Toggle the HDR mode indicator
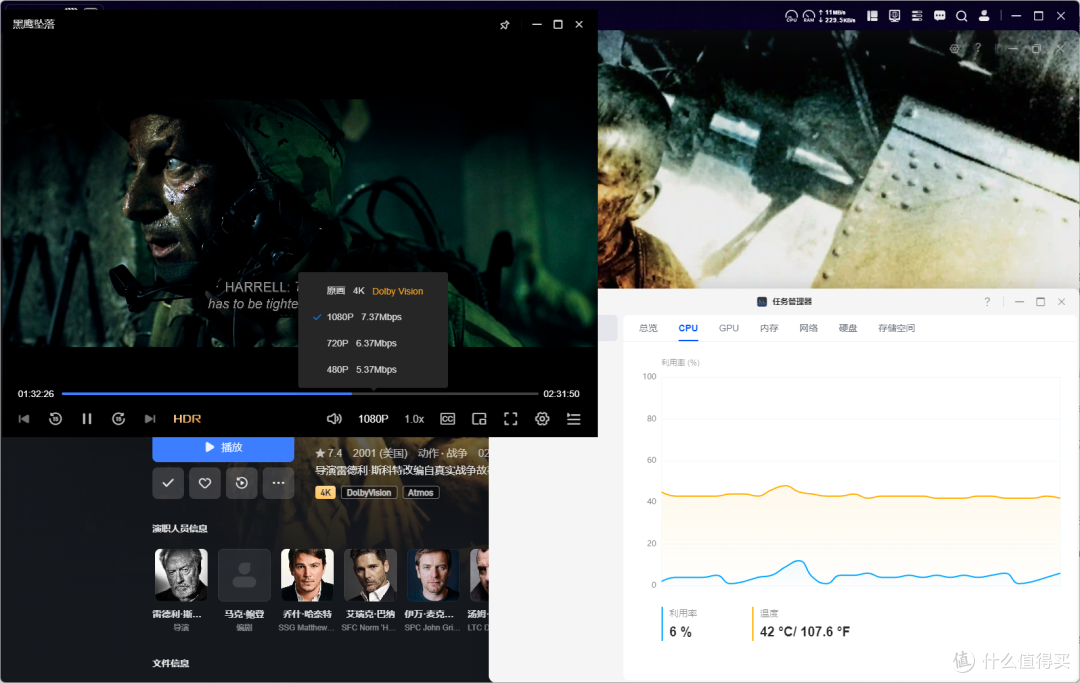 click(187, 419)
